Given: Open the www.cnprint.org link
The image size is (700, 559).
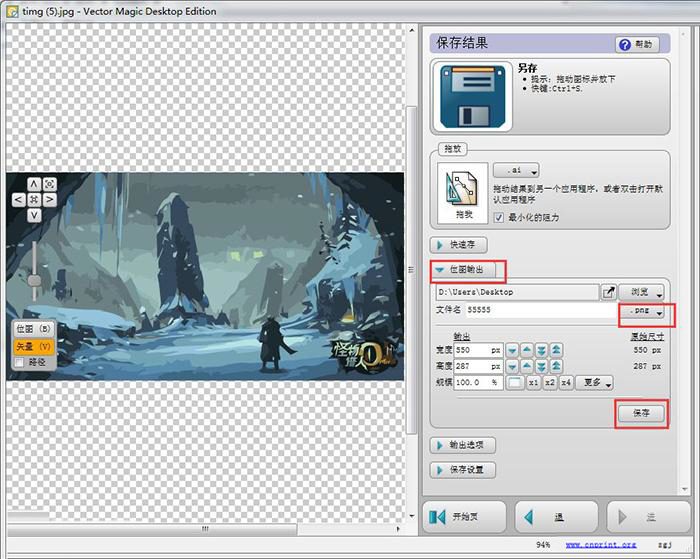Looking at the screenshot, I should (601, 545).
